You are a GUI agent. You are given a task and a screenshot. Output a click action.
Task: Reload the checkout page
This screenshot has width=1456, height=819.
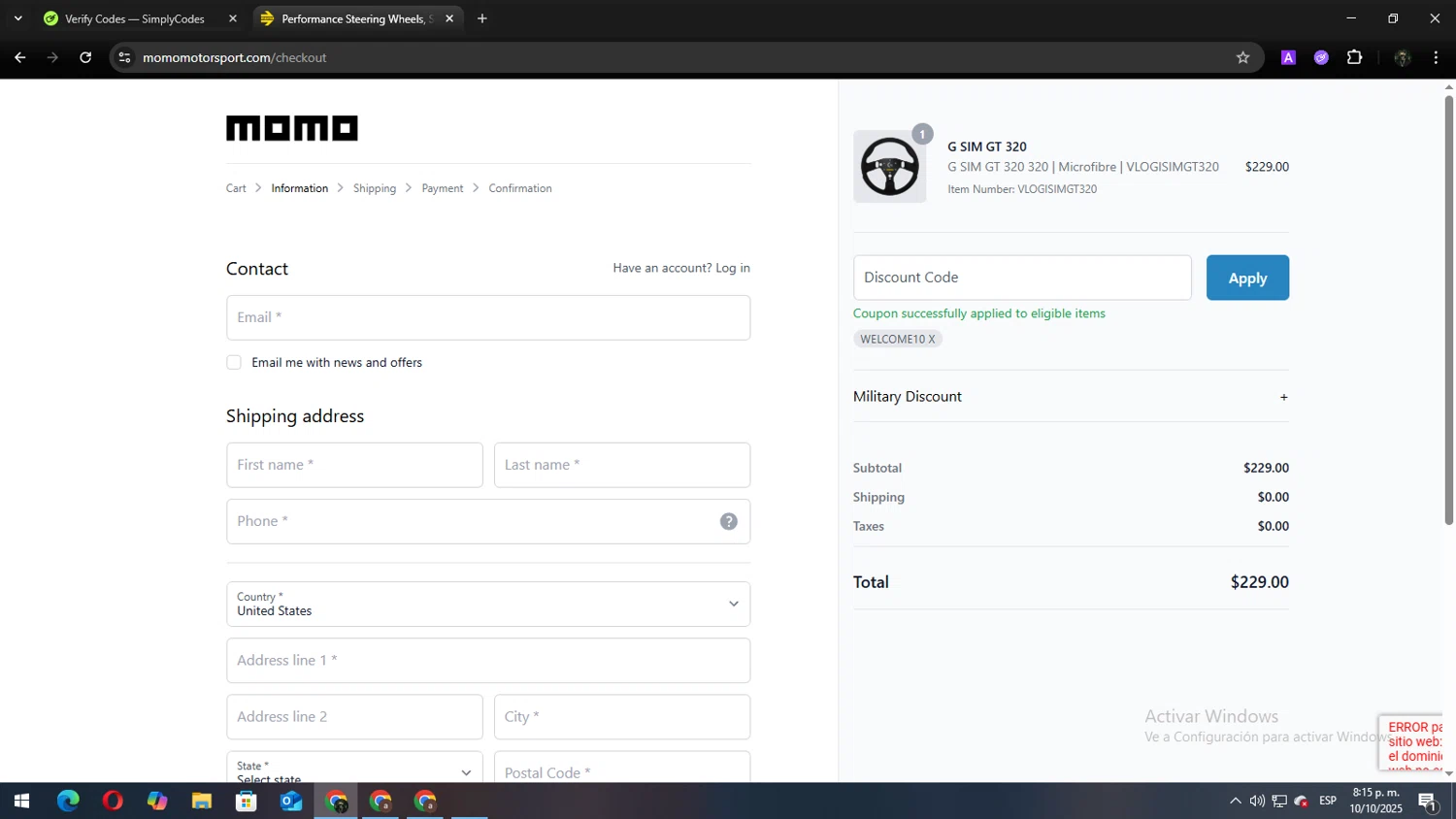pos(85,57)
